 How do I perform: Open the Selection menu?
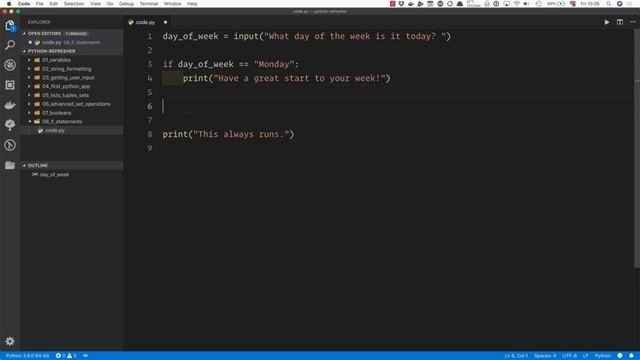pyautogui.click(x=74, y=4)
